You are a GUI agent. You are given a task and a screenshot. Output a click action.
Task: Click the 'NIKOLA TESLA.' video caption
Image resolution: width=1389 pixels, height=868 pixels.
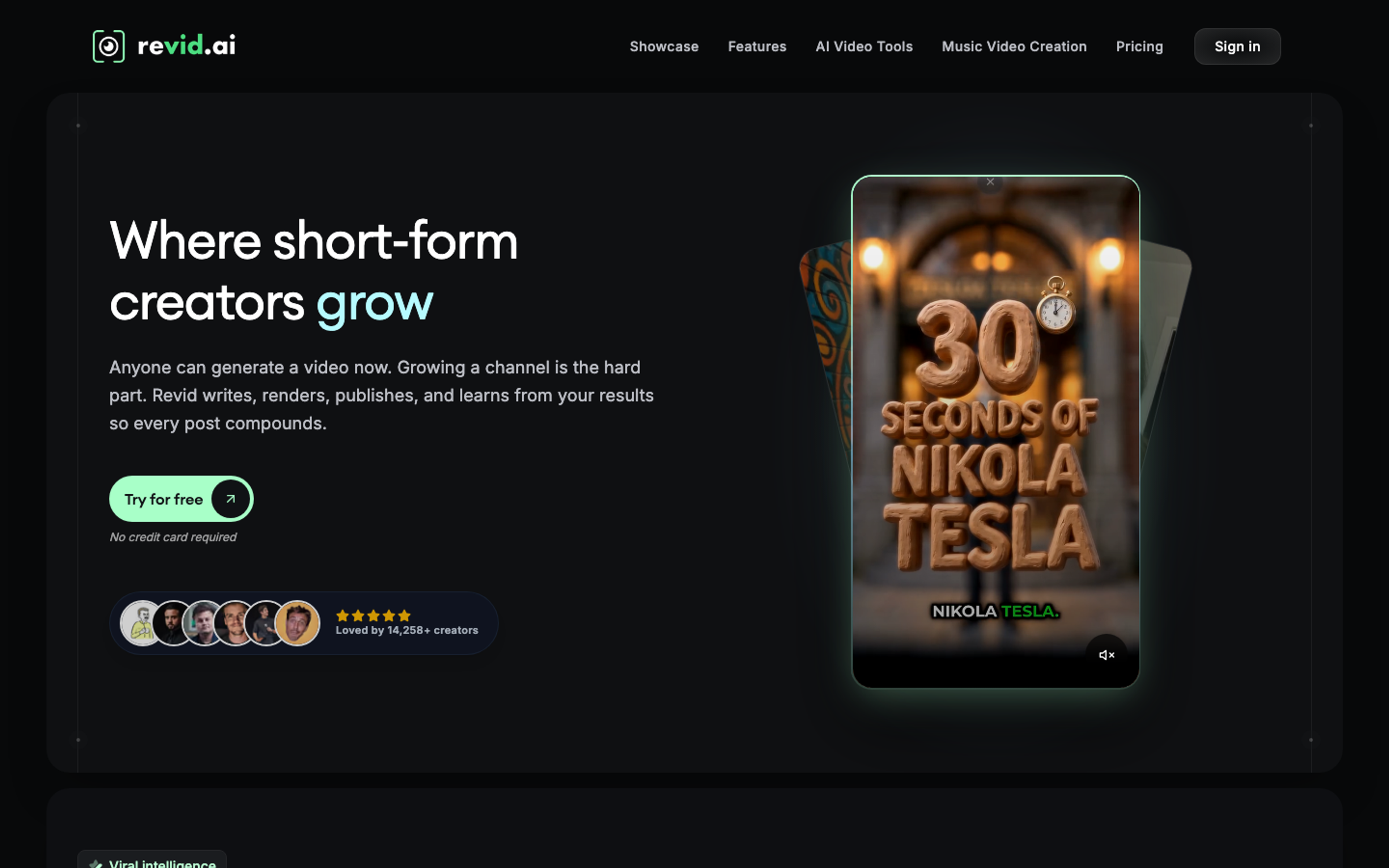(995, 611)
